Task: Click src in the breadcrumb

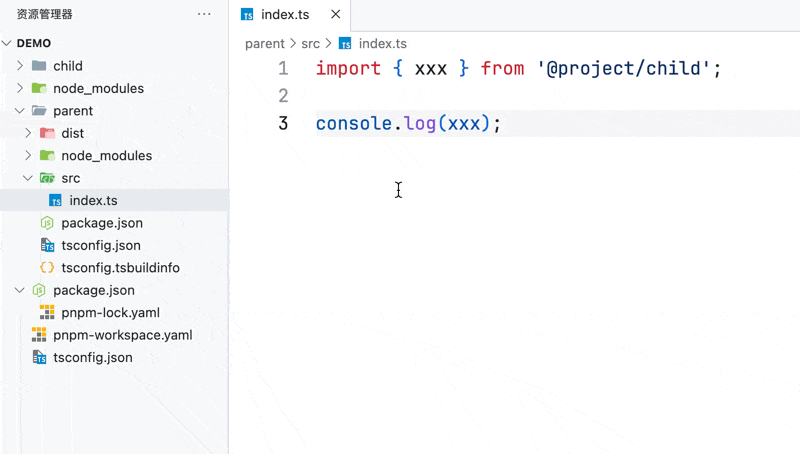Action: point(311,44)
